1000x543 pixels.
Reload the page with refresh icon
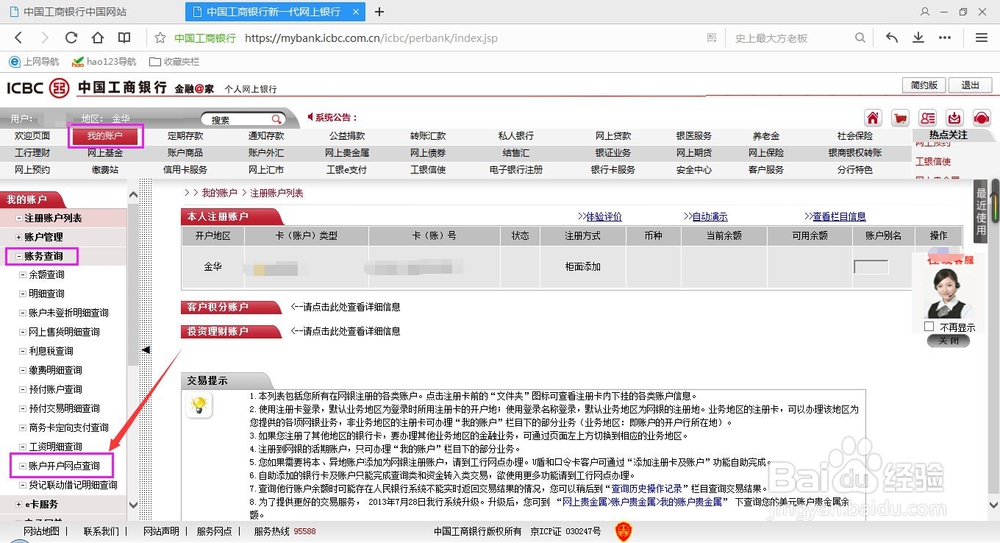pyautogui.click(x=71, y=38)
